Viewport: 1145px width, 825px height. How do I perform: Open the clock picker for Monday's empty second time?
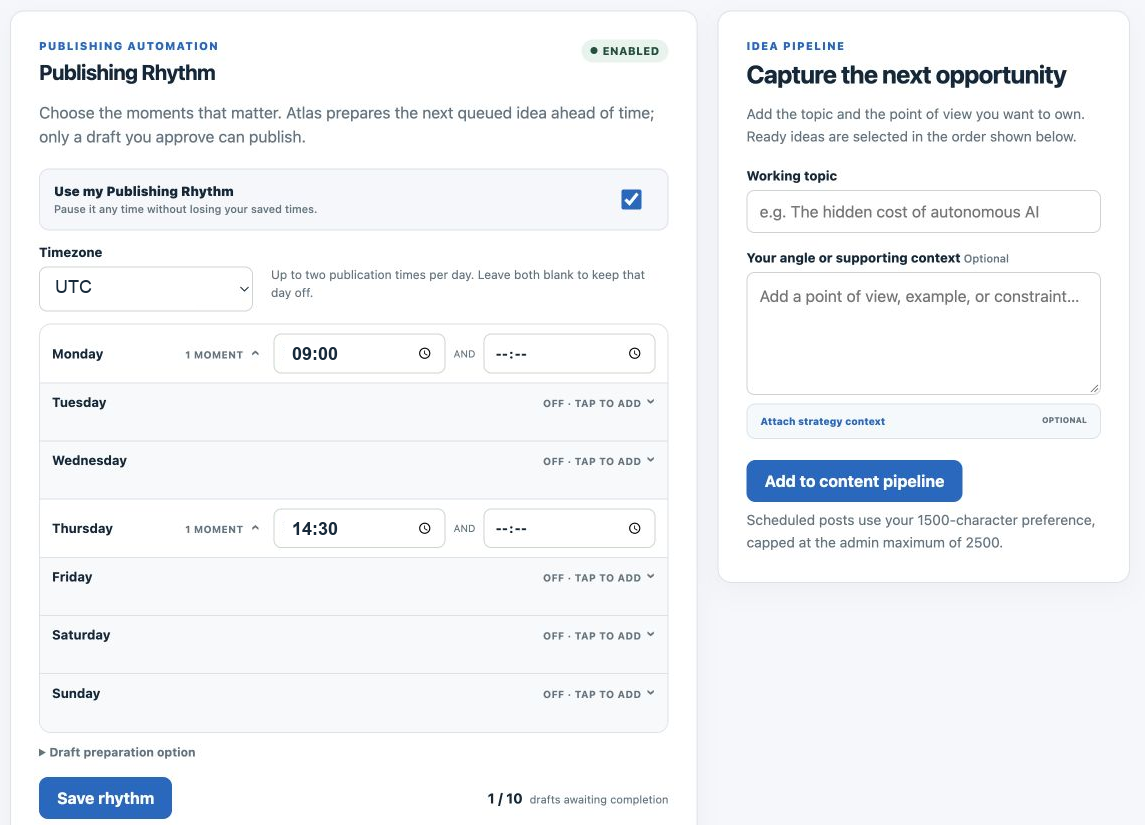coord(635,353)
